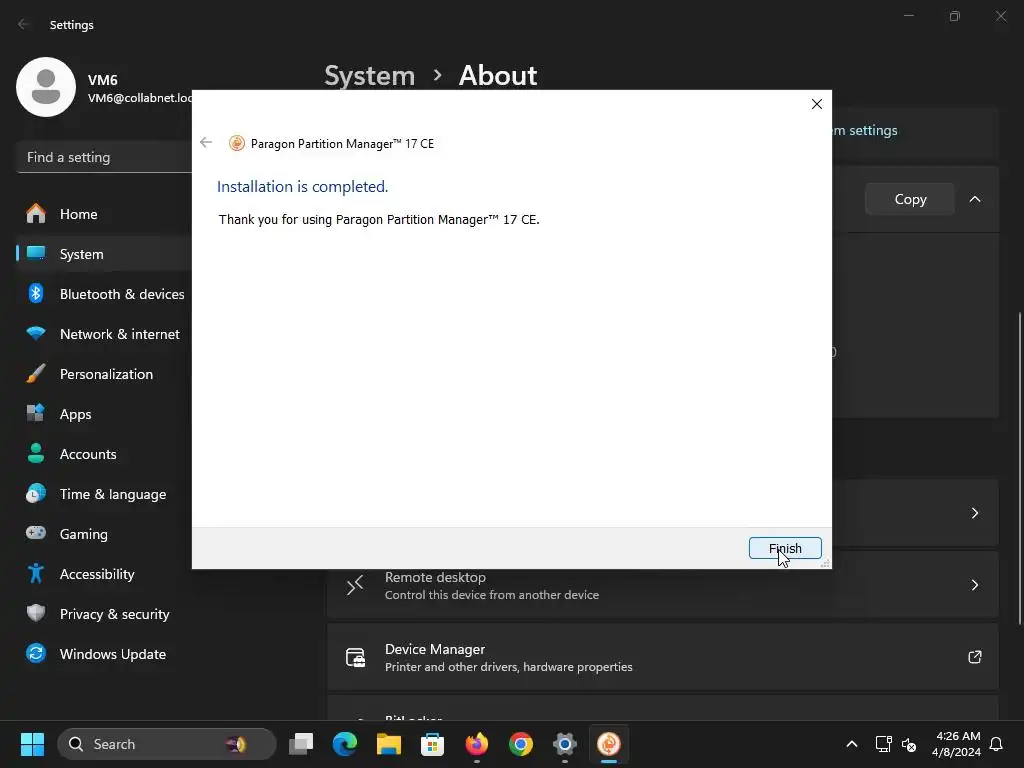The width and height of the screenshot is (1024, 768).
Task: Launch Microsoft Edge from the taskbar
Action: [x=345, y=744]
